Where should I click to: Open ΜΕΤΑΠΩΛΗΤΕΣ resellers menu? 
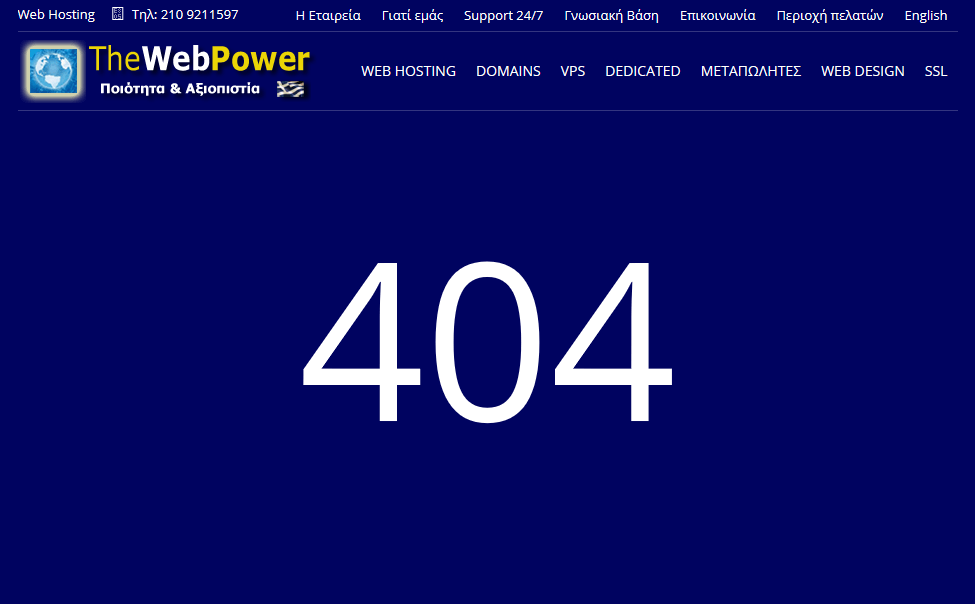coord(751,71)
